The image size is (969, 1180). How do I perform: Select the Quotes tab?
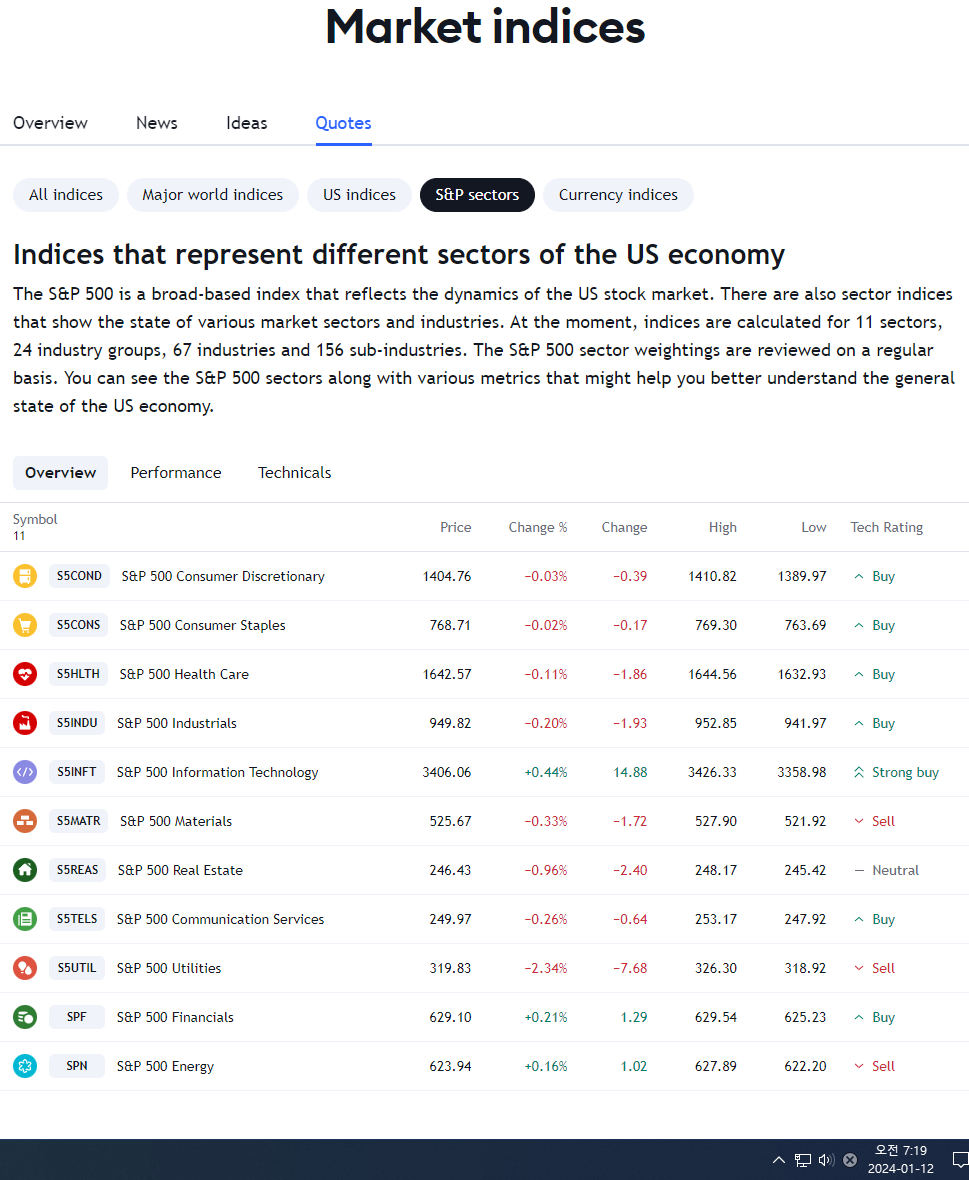pyautogui.click(x=343, y=123)
